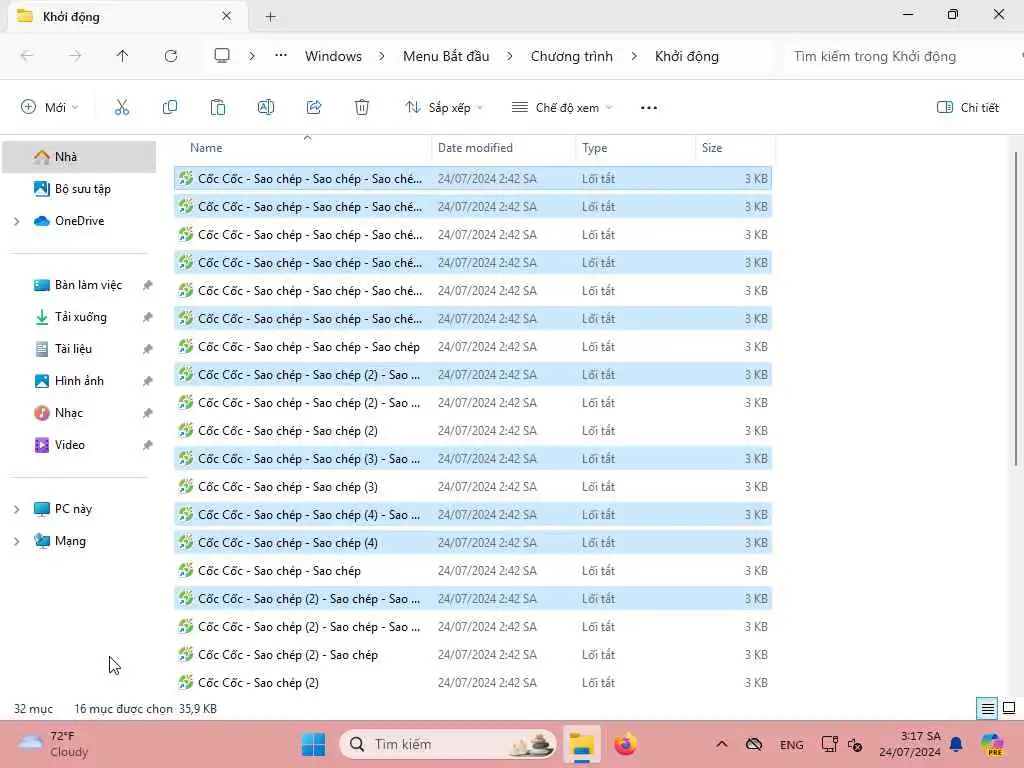Click chevron after Menu Bắt đầu breadcrumb
The height and width of the screenshot is (768, 1024).
(510, 56)
